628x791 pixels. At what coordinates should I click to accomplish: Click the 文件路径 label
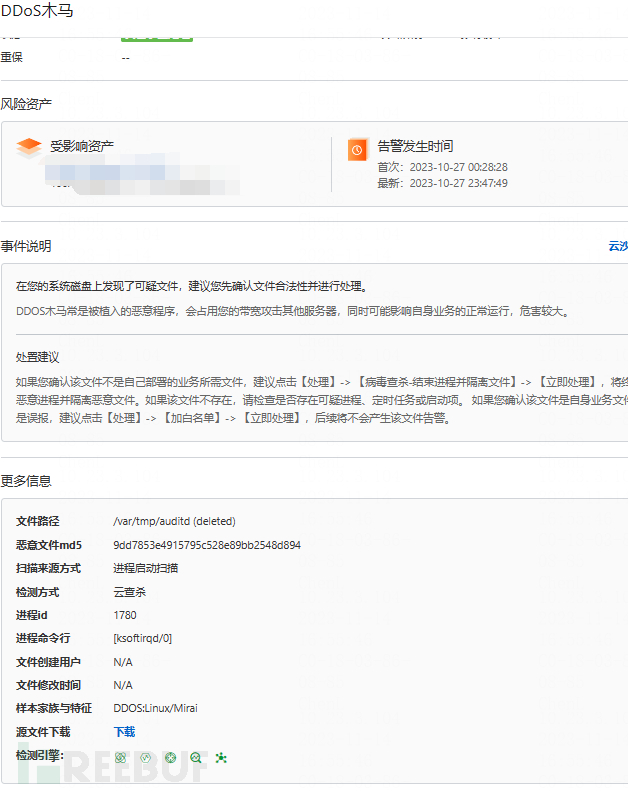coord(37,521)
